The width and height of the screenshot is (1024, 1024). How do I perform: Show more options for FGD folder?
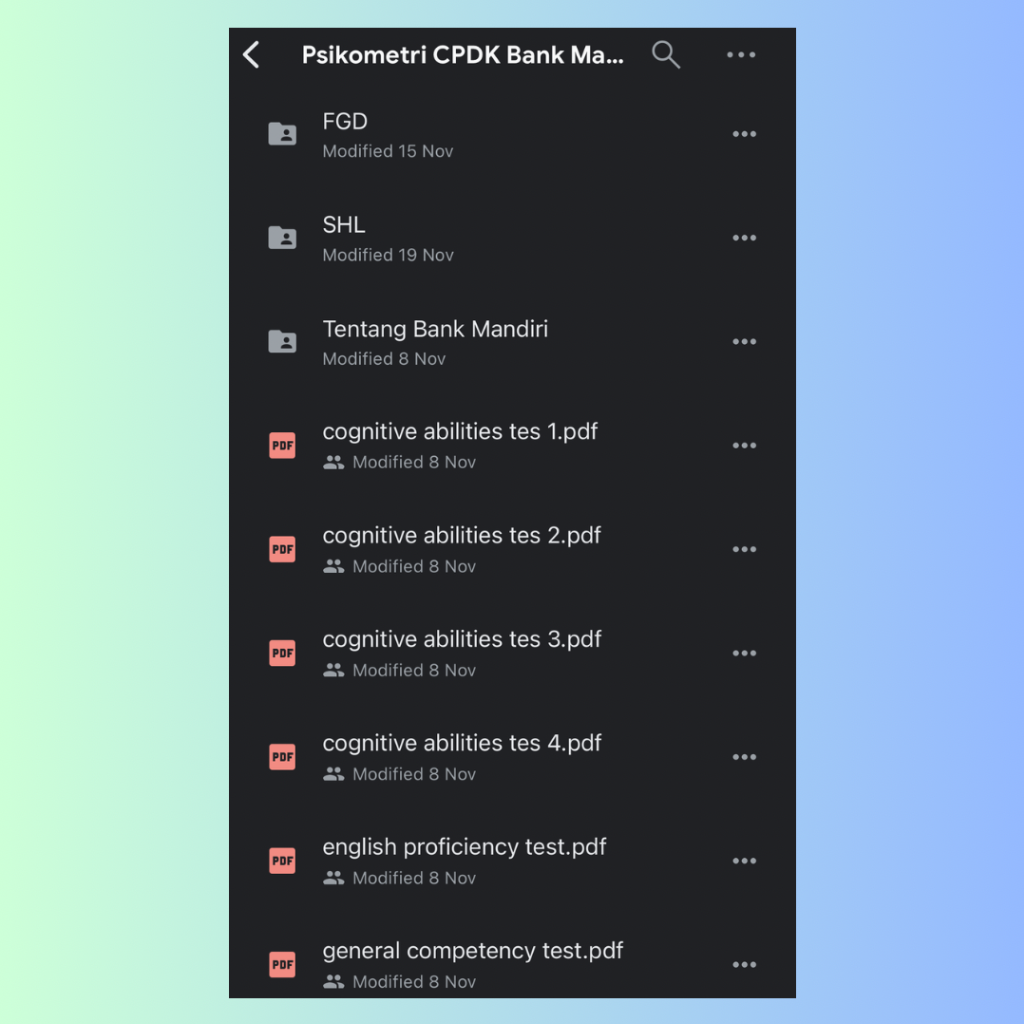point(744,134)
